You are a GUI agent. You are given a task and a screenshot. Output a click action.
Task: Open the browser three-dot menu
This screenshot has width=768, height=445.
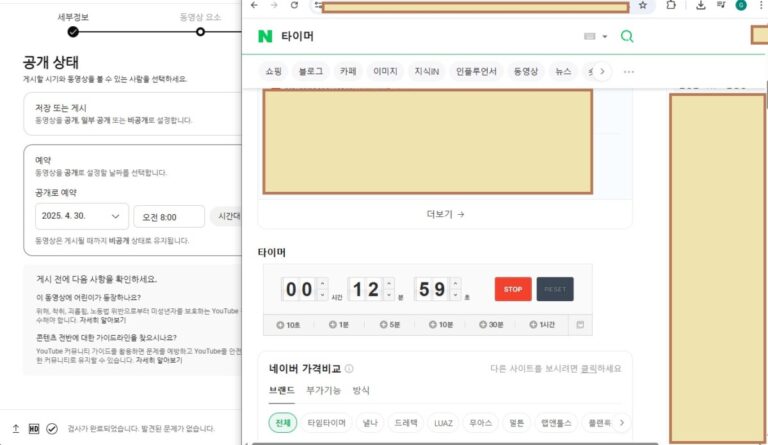(x=761, y=5)
